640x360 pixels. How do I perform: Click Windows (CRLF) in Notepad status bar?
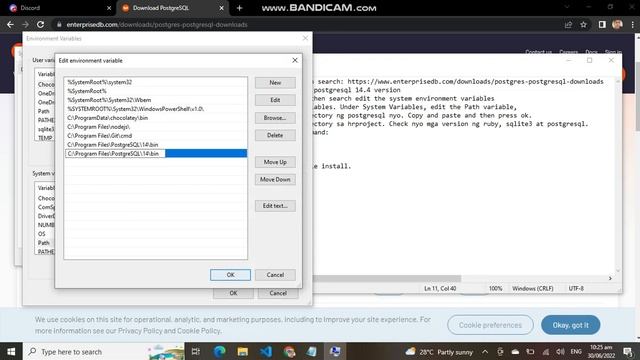point(533,288)
